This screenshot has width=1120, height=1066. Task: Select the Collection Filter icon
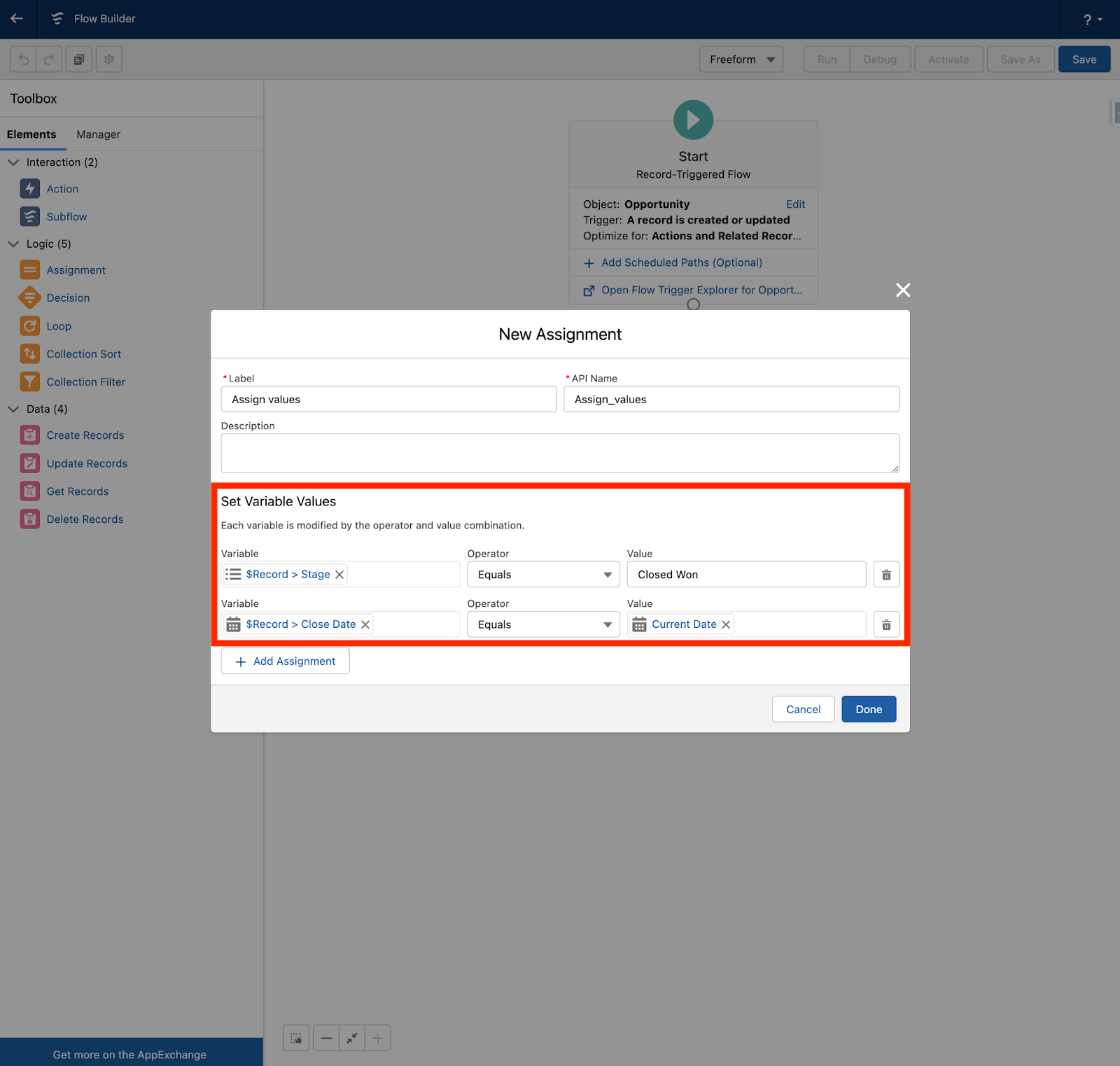(30, 381)
